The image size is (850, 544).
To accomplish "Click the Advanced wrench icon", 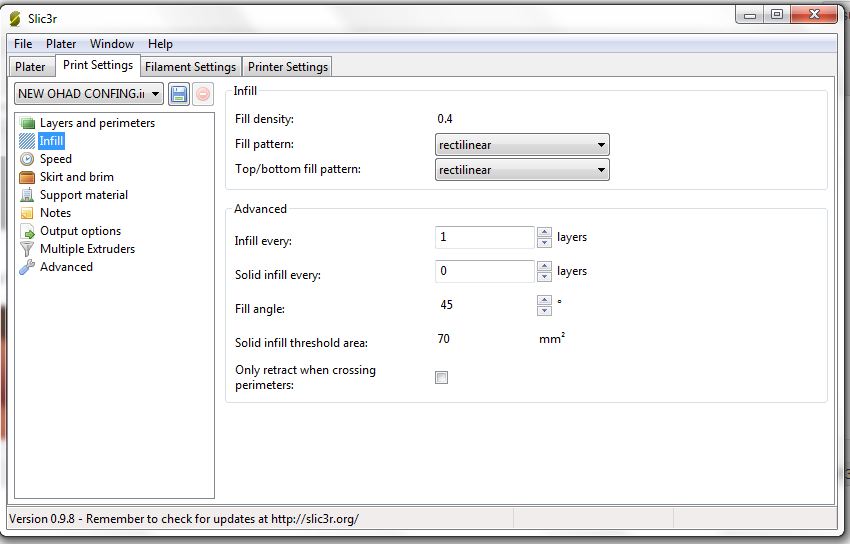I will click(27, 267).
